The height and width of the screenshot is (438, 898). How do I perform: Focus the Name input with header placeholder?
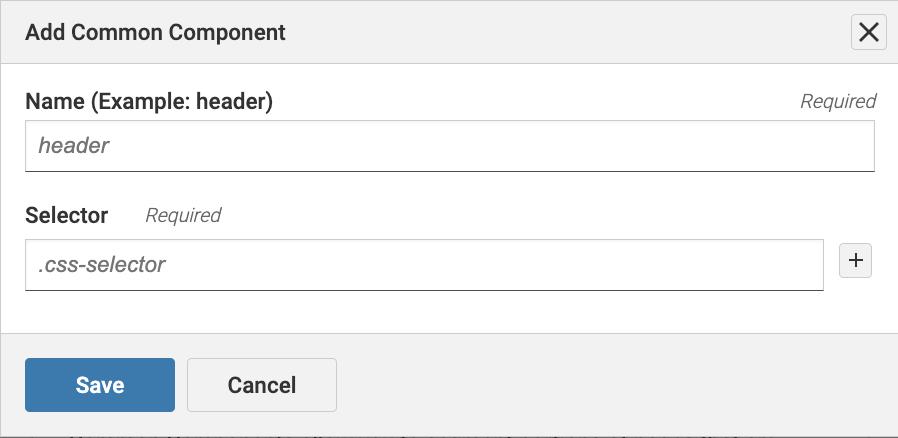[450, 146]
